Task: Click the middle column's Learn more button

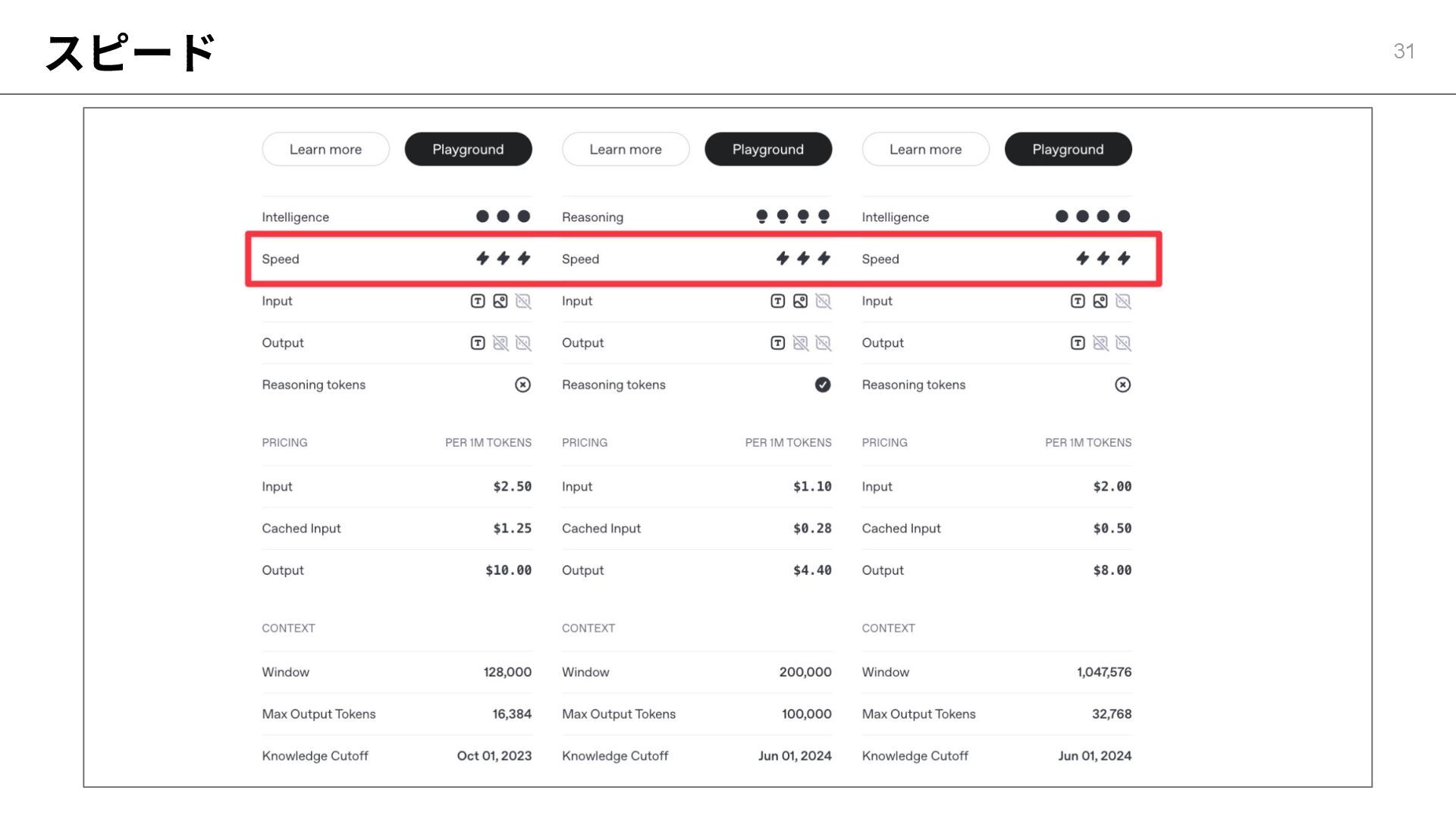Action: click(x=626, y=149)
